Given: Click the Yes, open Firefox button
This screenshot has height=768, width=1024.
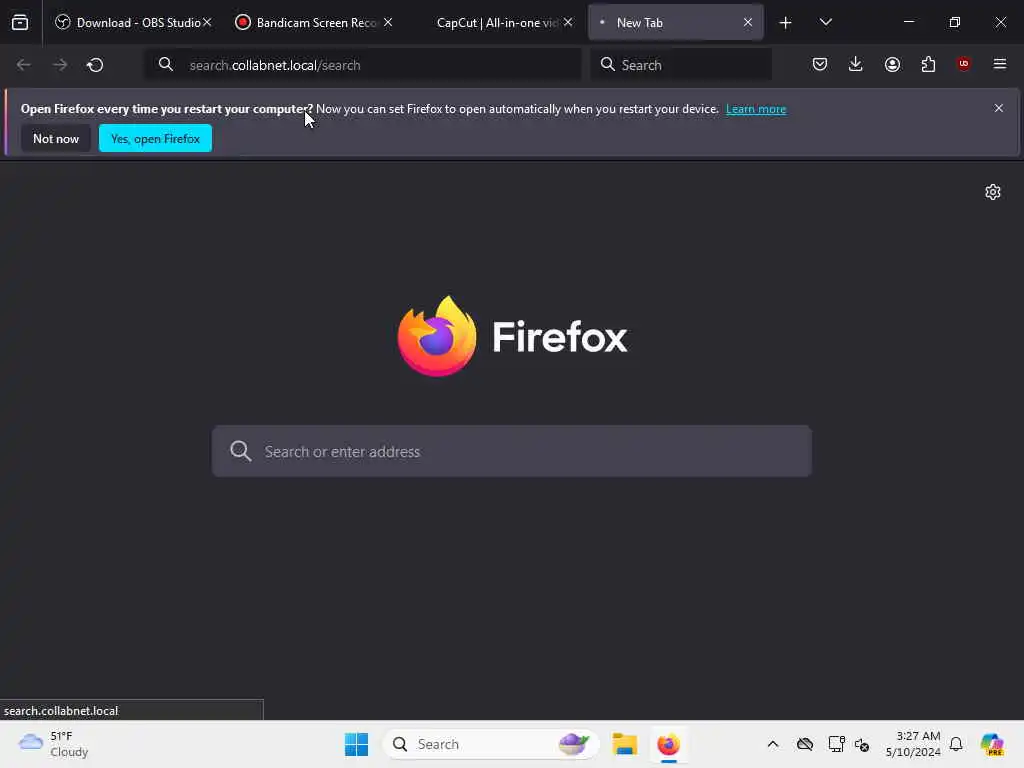Looking at the screenshot, I should [x=155, y=138].
